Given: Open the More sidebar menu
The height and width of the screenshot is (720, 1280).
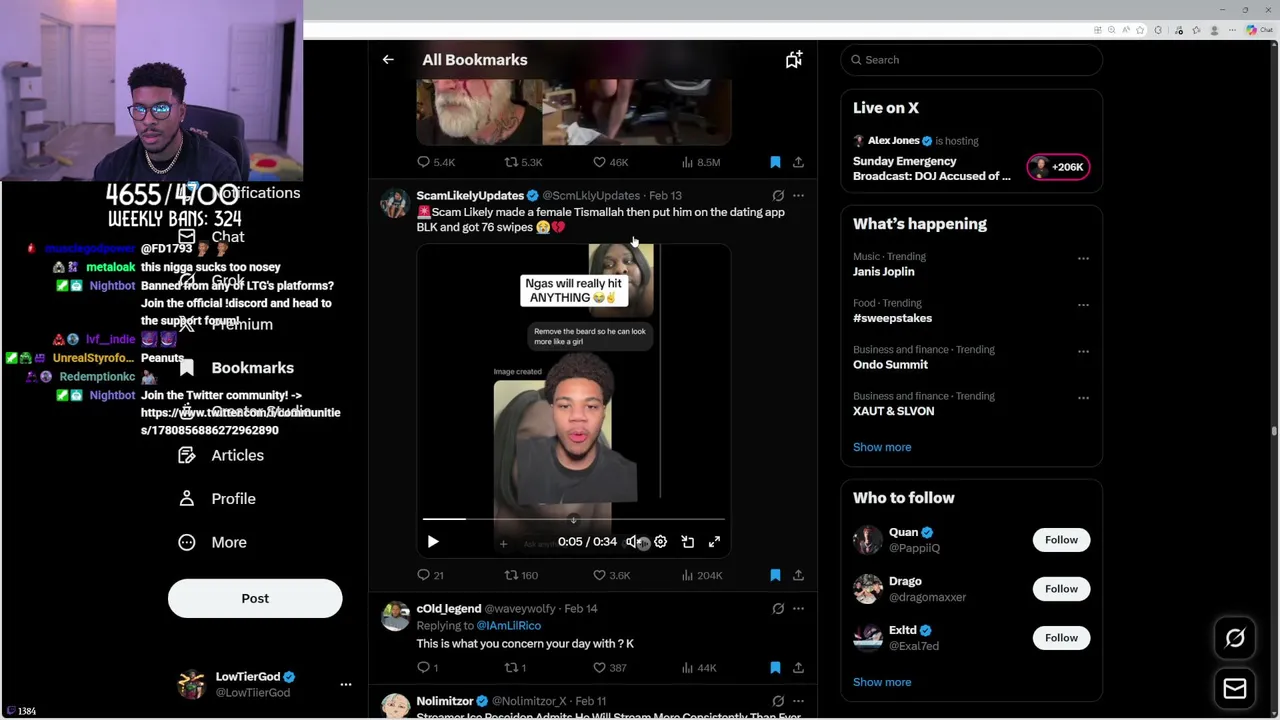Looking at the screenshot, I should (x=213, y=543).
